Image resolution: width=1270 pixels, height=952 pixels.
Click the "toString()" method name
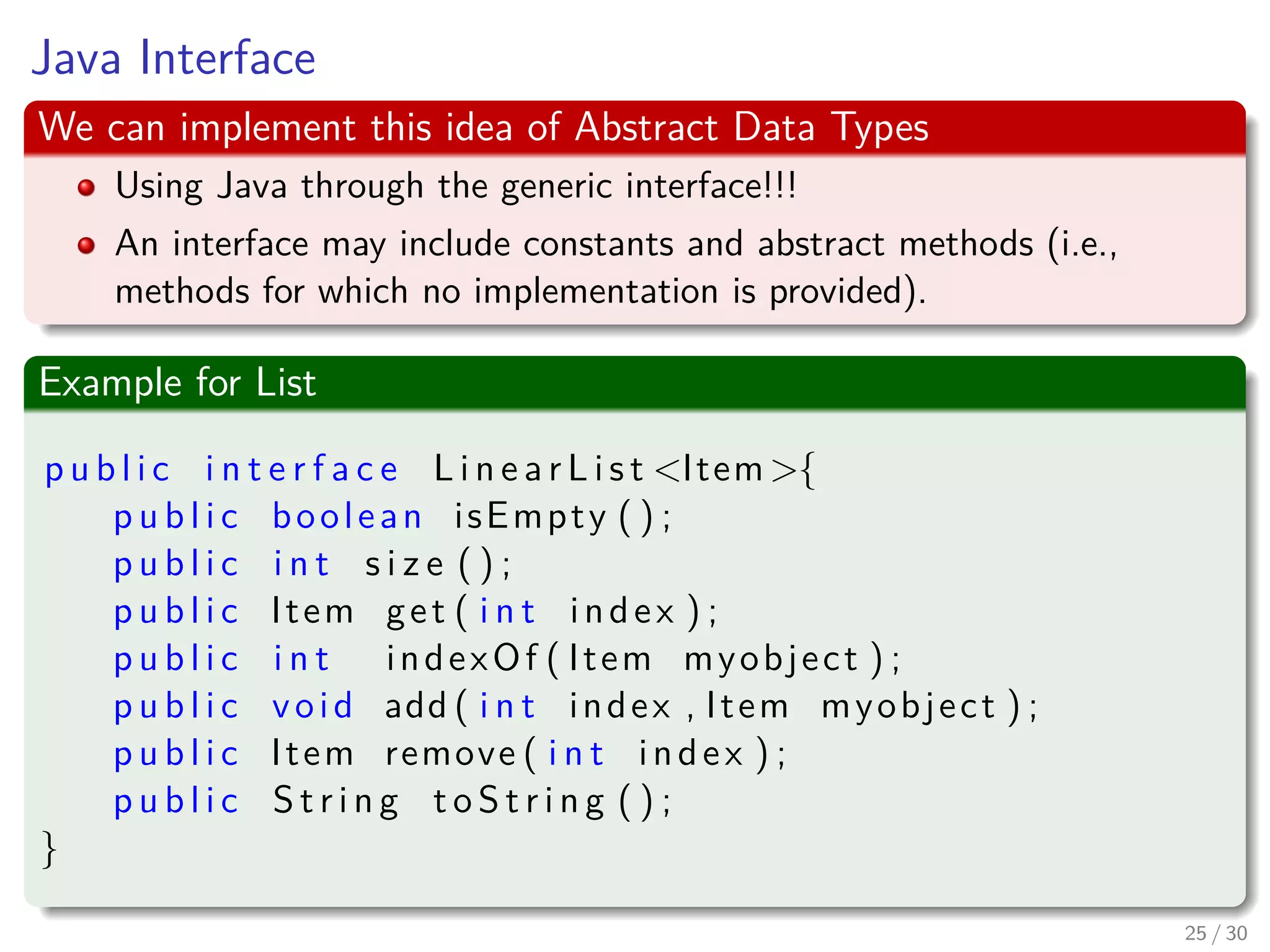551,801
